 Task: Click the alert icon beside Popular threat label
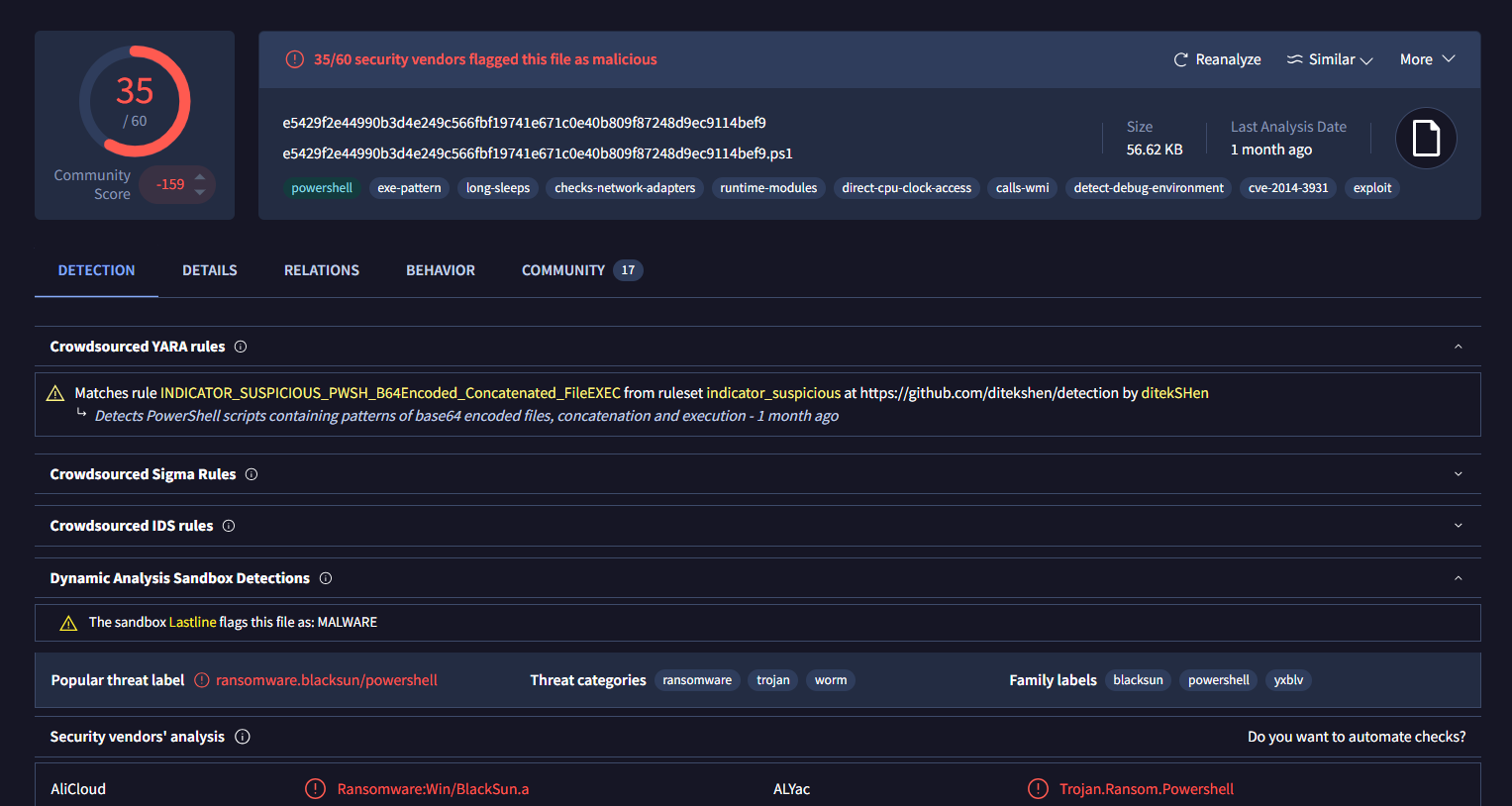coord(202,680)
